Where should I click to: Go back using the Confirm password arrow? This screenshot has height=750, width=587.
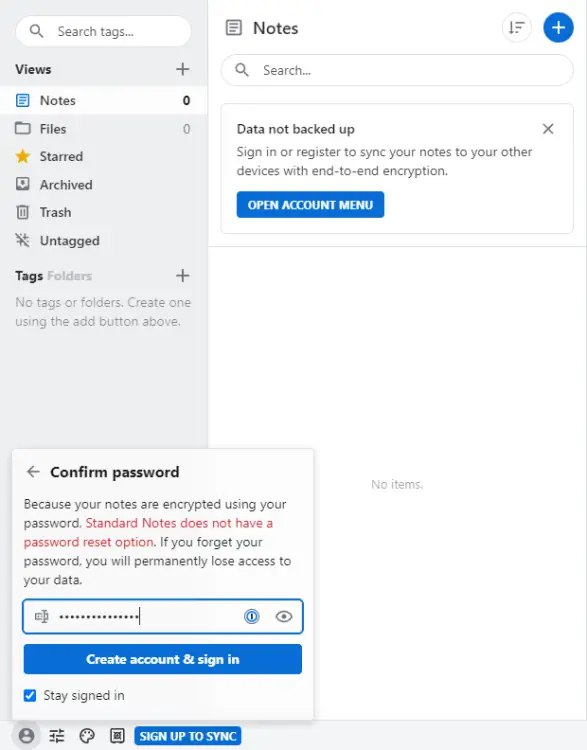(x=33, y=472)
